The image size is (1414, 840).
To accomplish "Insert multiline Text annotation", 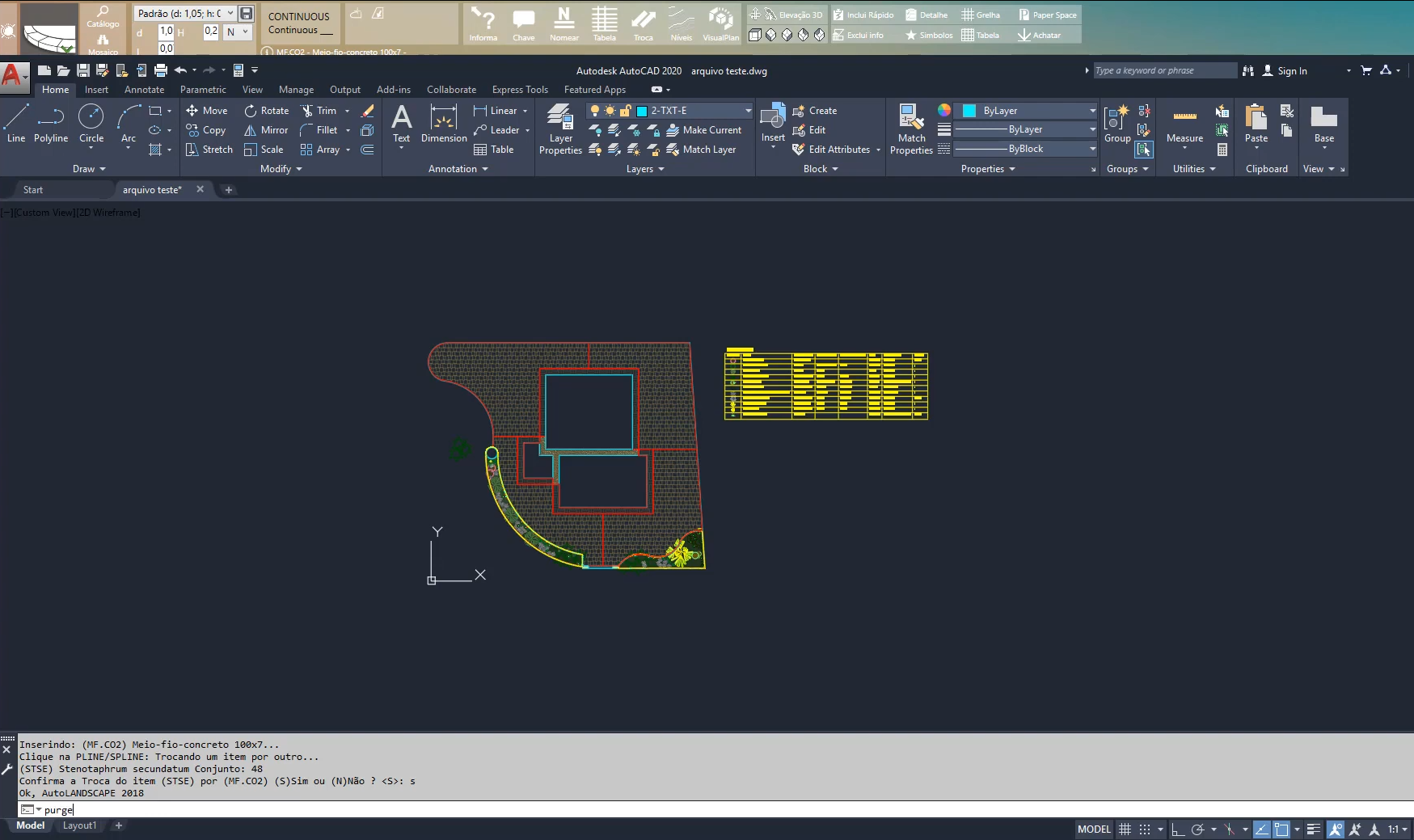I will (401, 123).
